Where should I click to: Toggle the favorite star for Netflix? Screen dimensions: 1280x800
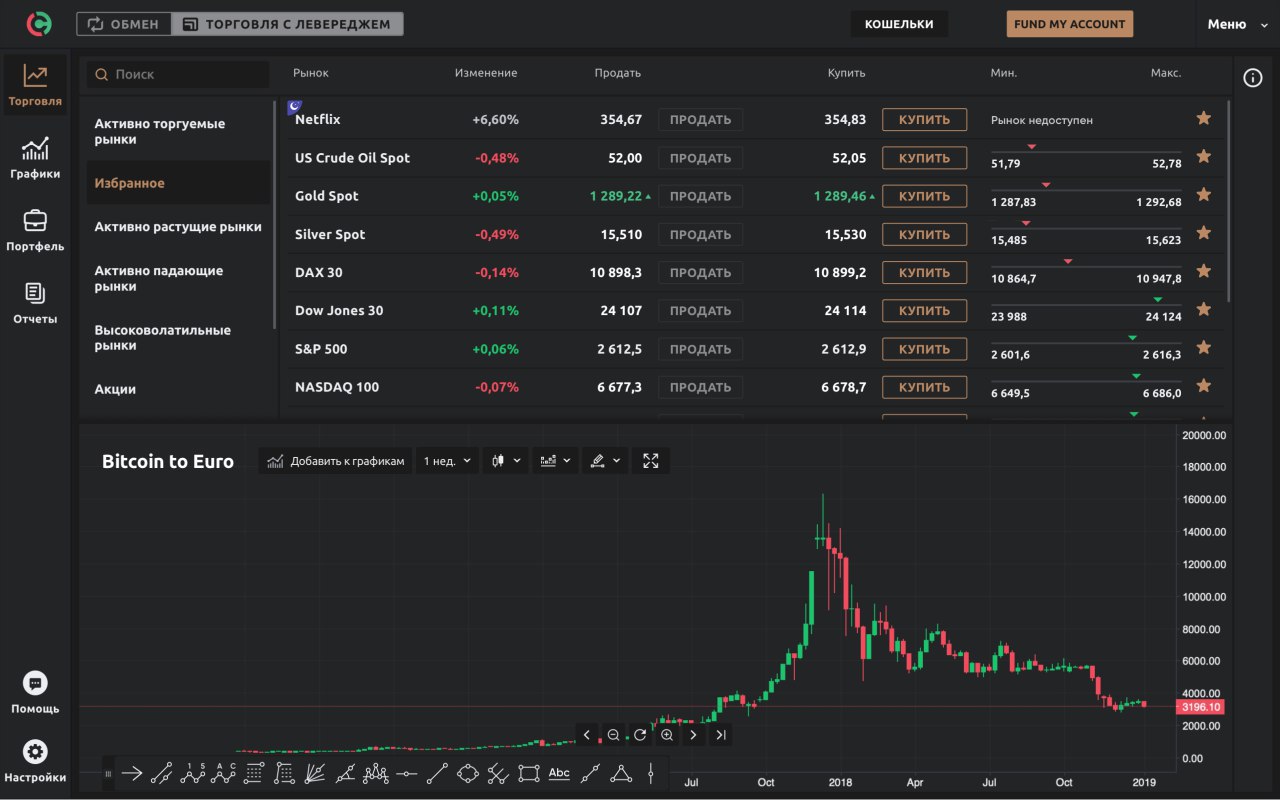(1204, 118)
